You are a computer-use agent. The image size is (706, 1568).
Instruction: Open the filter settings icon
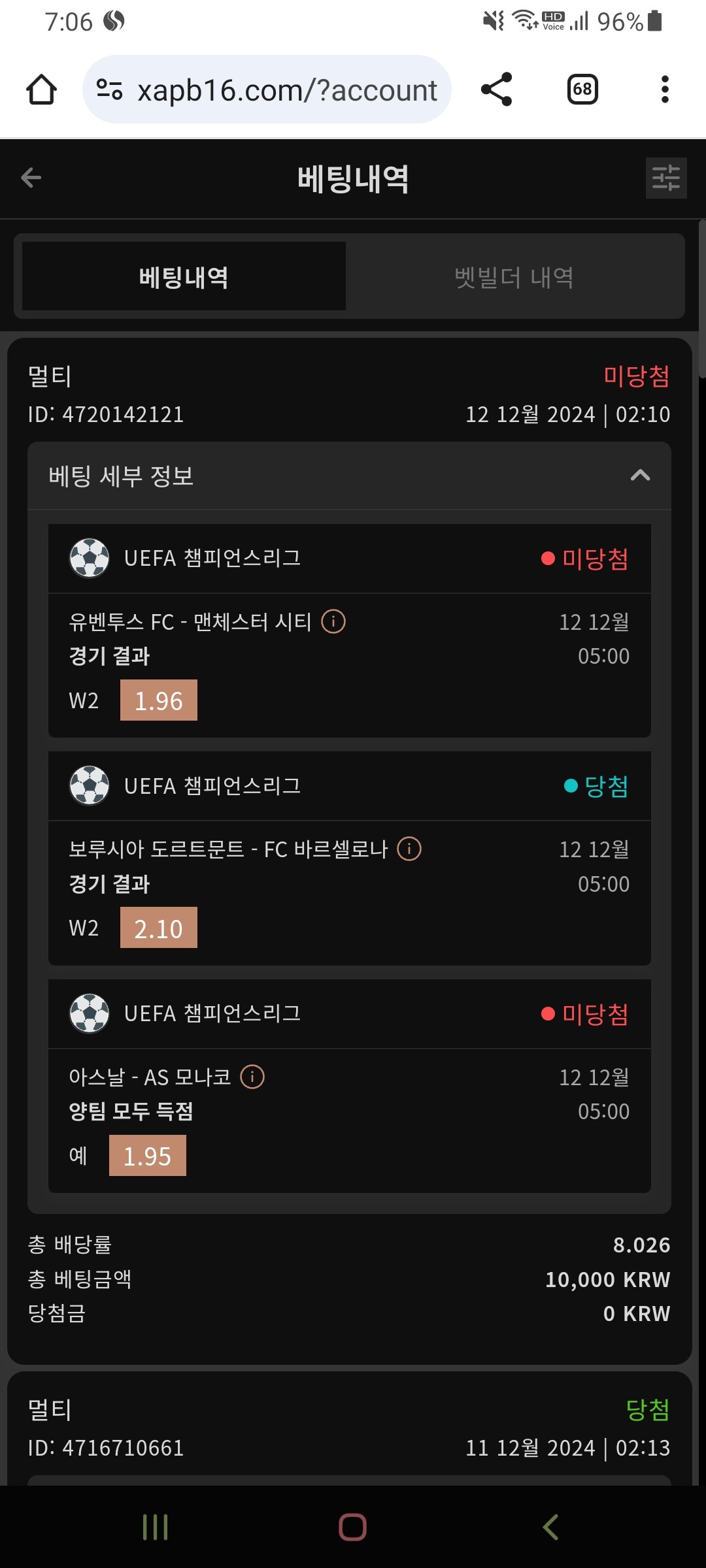[x=665, y=178]
